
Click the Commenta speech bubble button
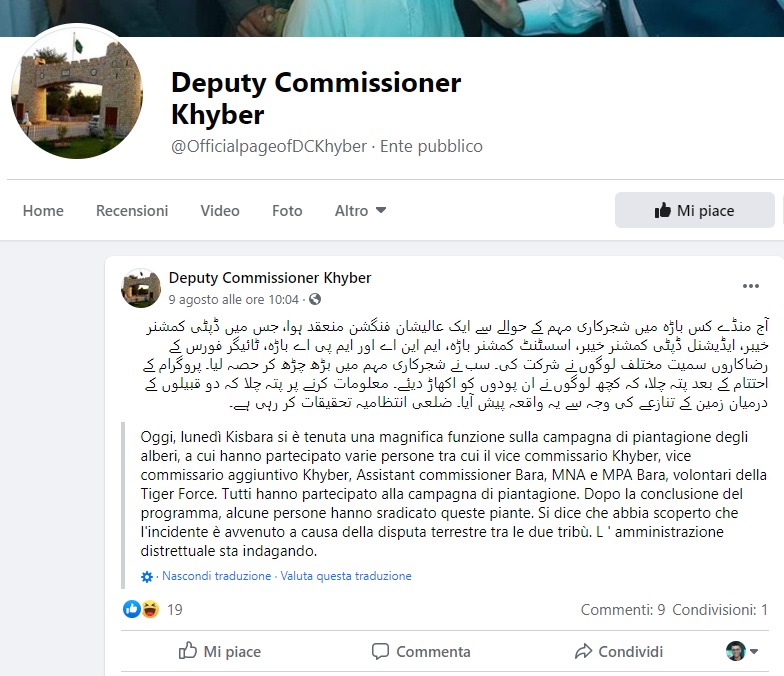click(x=421, y=651)
